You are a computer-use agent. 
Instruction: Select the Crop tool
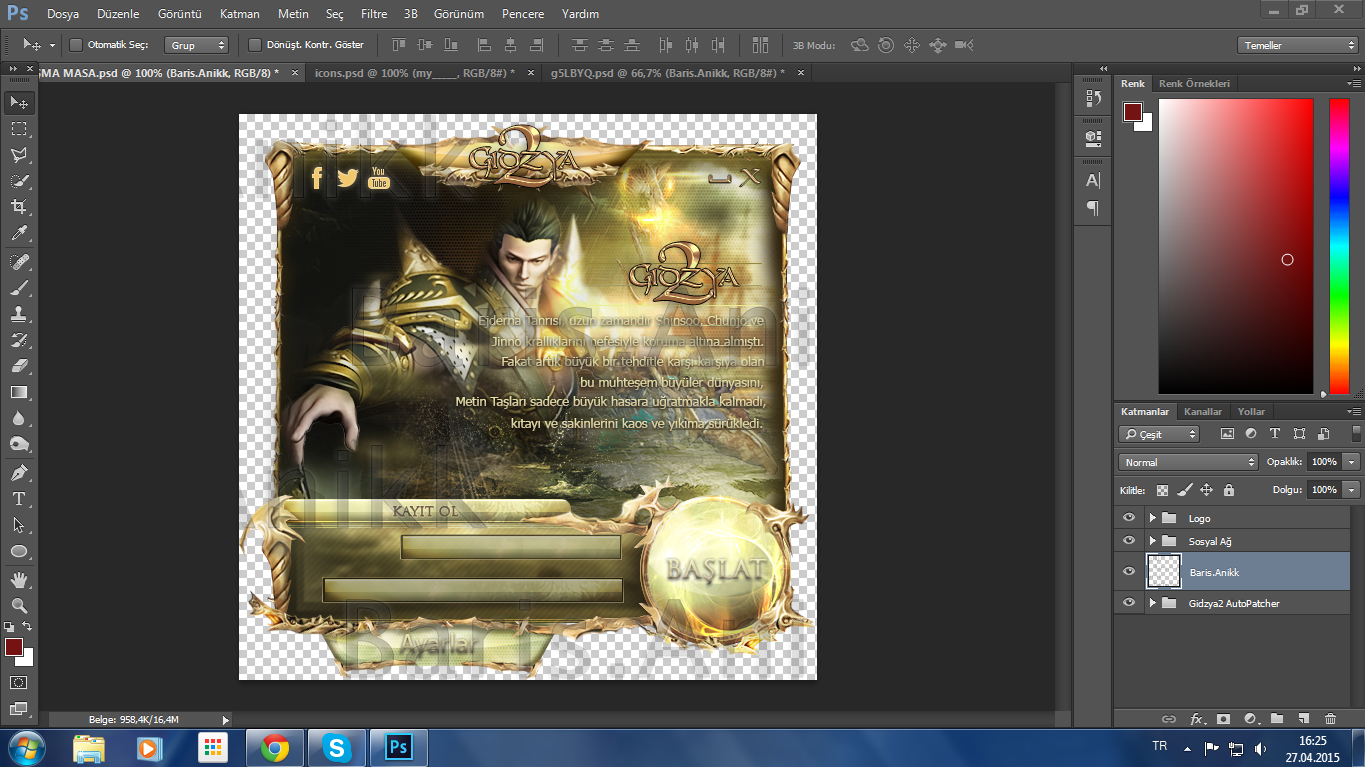point(19,207)
